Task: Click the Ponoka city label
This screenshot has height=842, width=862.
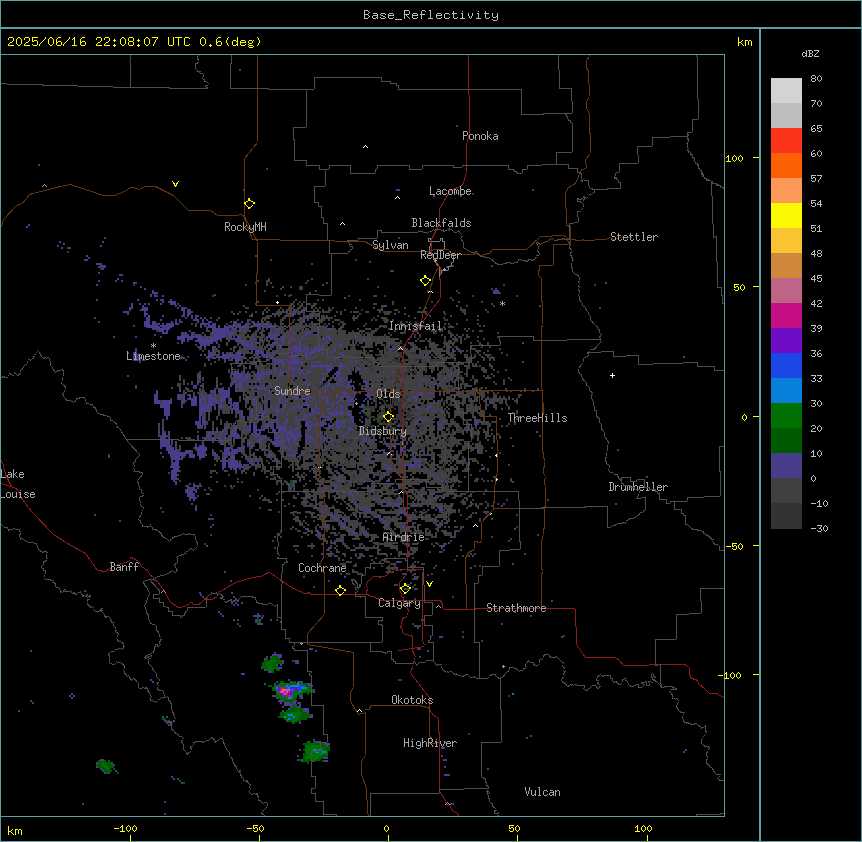Action: 480,136
